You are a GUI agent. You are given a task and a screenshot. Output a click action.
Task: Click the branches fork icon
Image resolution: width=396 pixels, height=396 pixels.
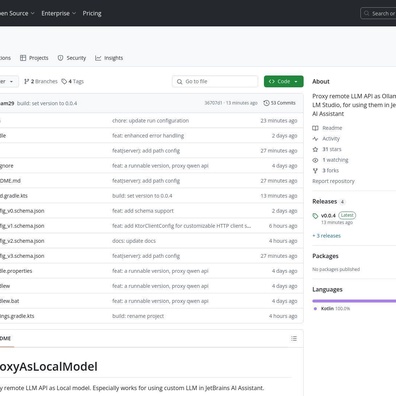tap(27, 81)
